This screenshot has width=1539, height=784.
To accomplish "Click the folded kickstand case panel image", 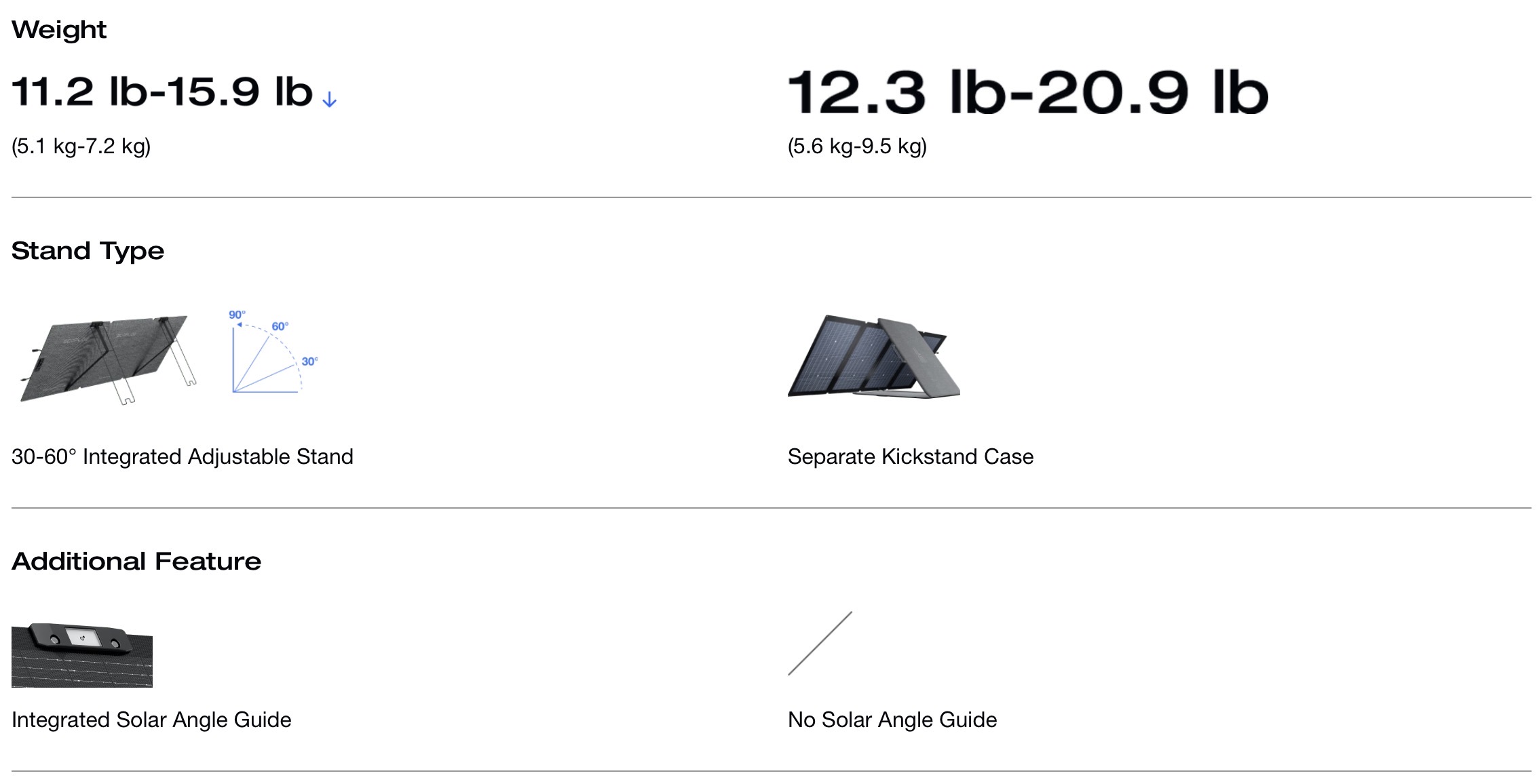I will tap(874, 356).
